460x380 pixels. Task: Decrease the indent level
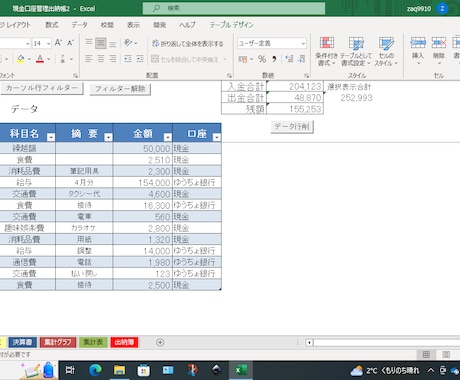point(128,59)
